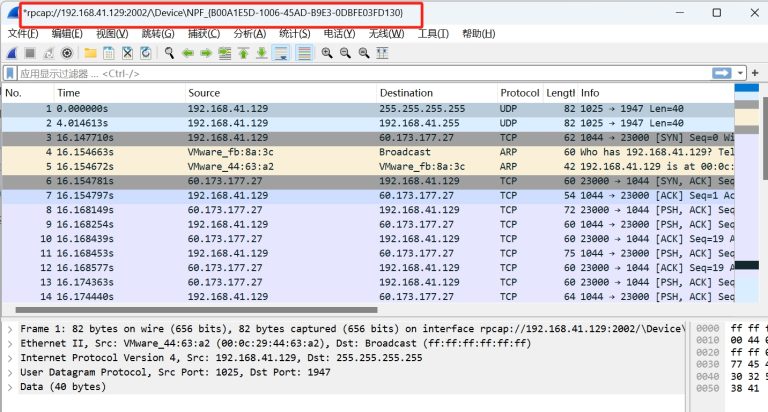Apply display filter with arrow button

pos(721,73)
